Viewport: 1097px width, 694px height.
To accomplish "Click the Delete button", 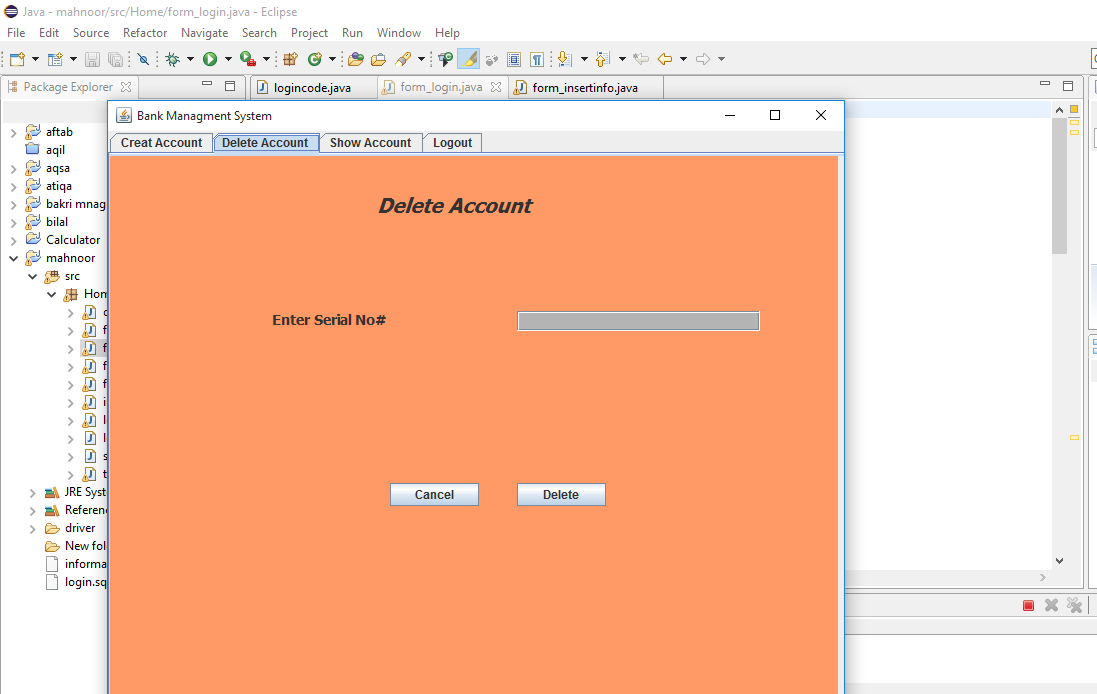I will pos(561,494).
